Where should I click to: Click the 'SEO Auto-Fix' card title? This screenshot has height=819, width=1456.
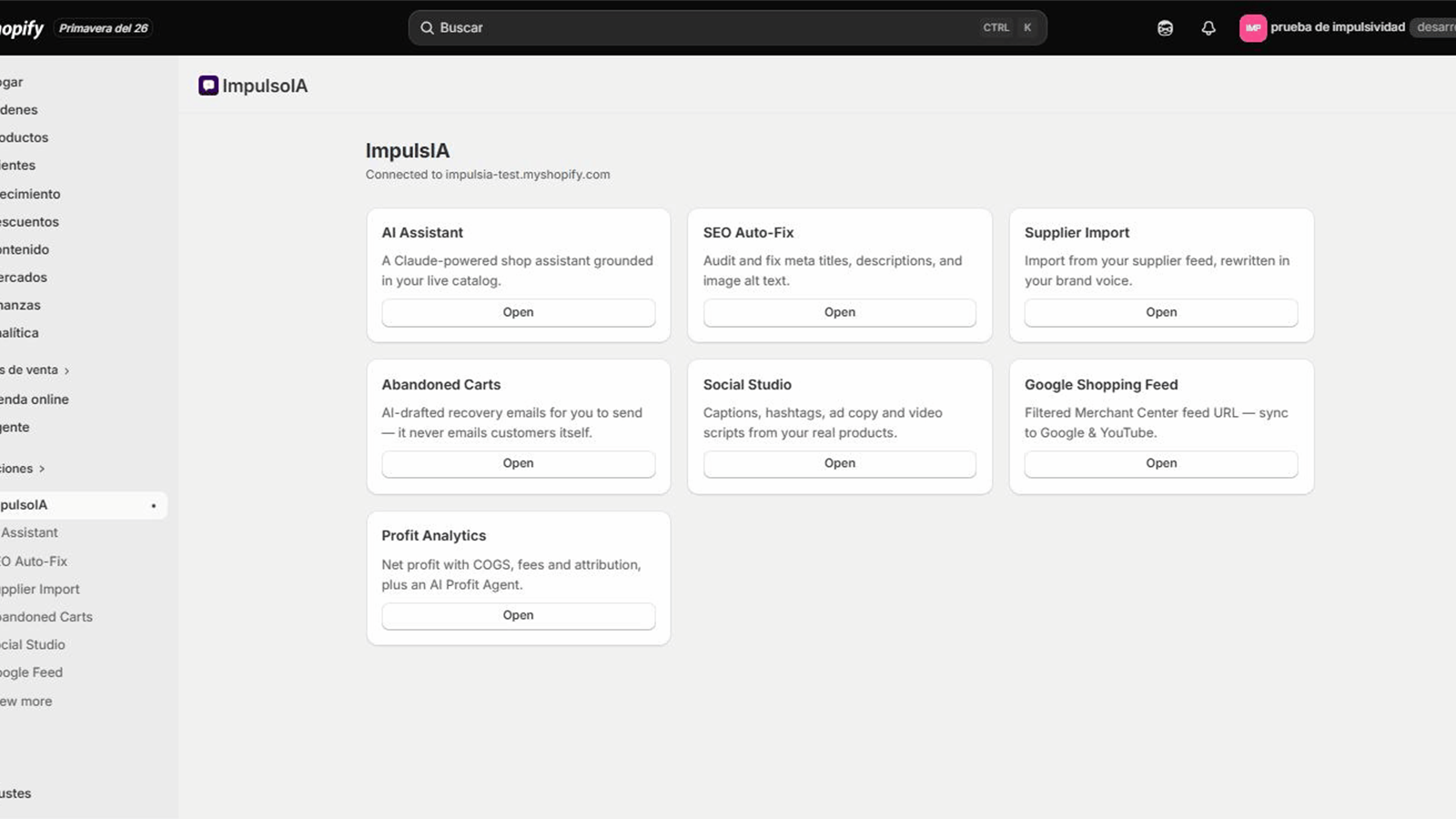748,233
